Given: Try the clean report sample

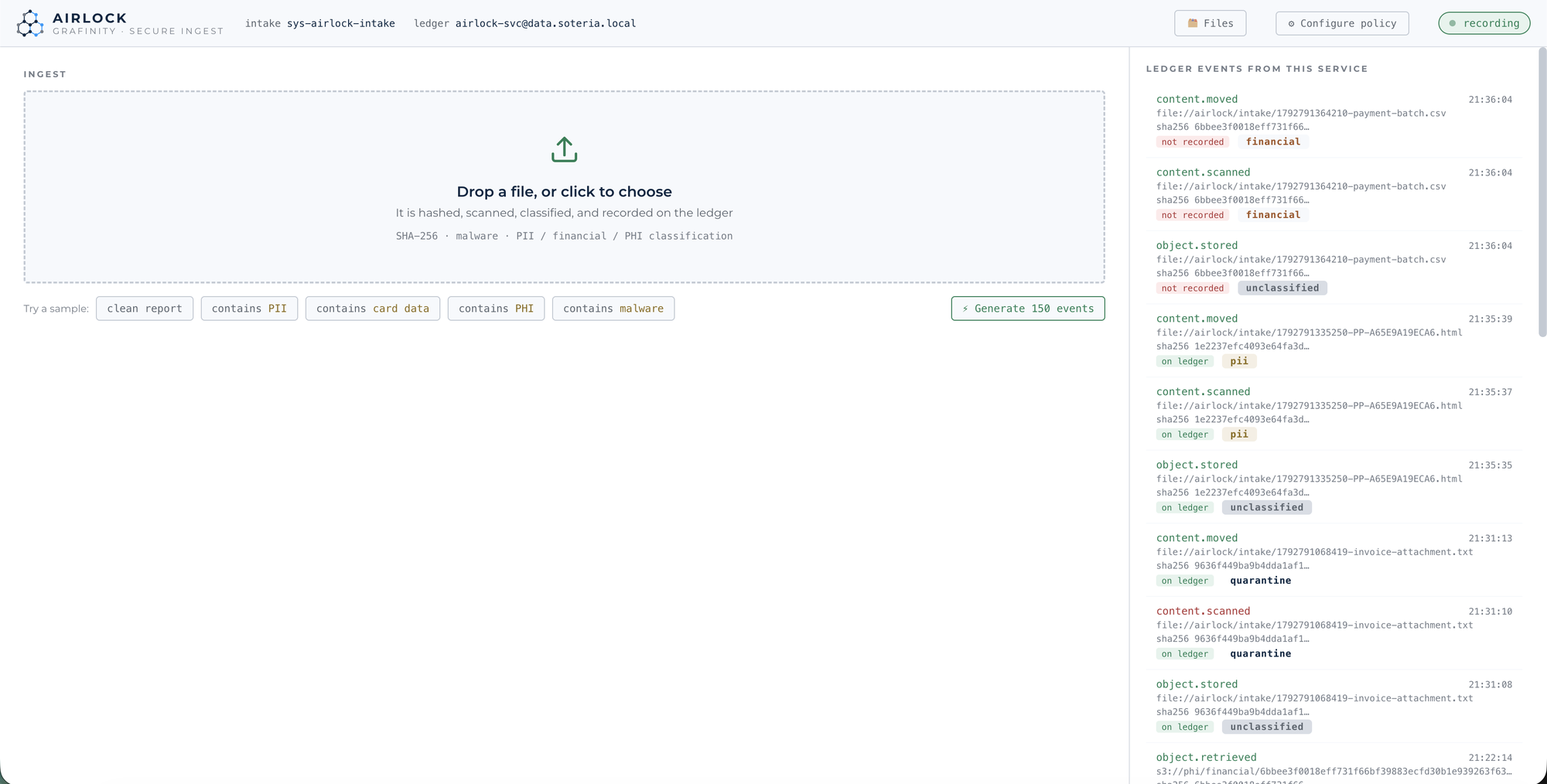Looking at the screenshot, I should click(145, 308).
